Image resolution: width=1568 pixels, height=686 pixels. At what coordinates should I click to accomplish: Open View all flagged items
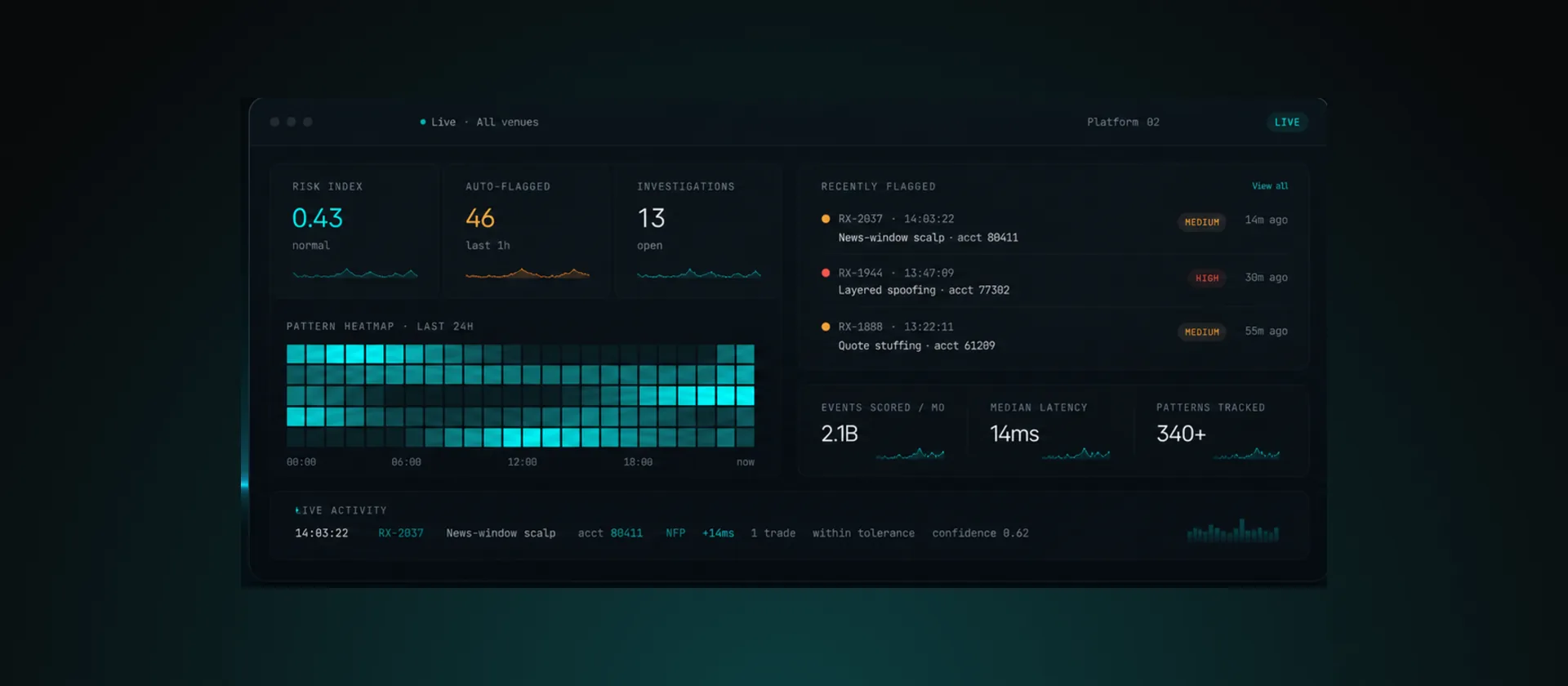(1270, 186)
